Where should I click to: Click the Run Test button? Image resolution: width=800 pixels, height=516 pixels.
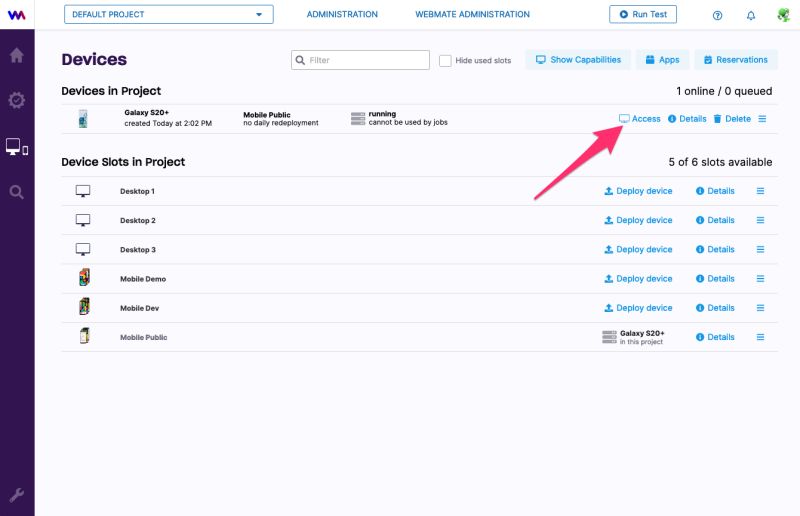(643, 14)
